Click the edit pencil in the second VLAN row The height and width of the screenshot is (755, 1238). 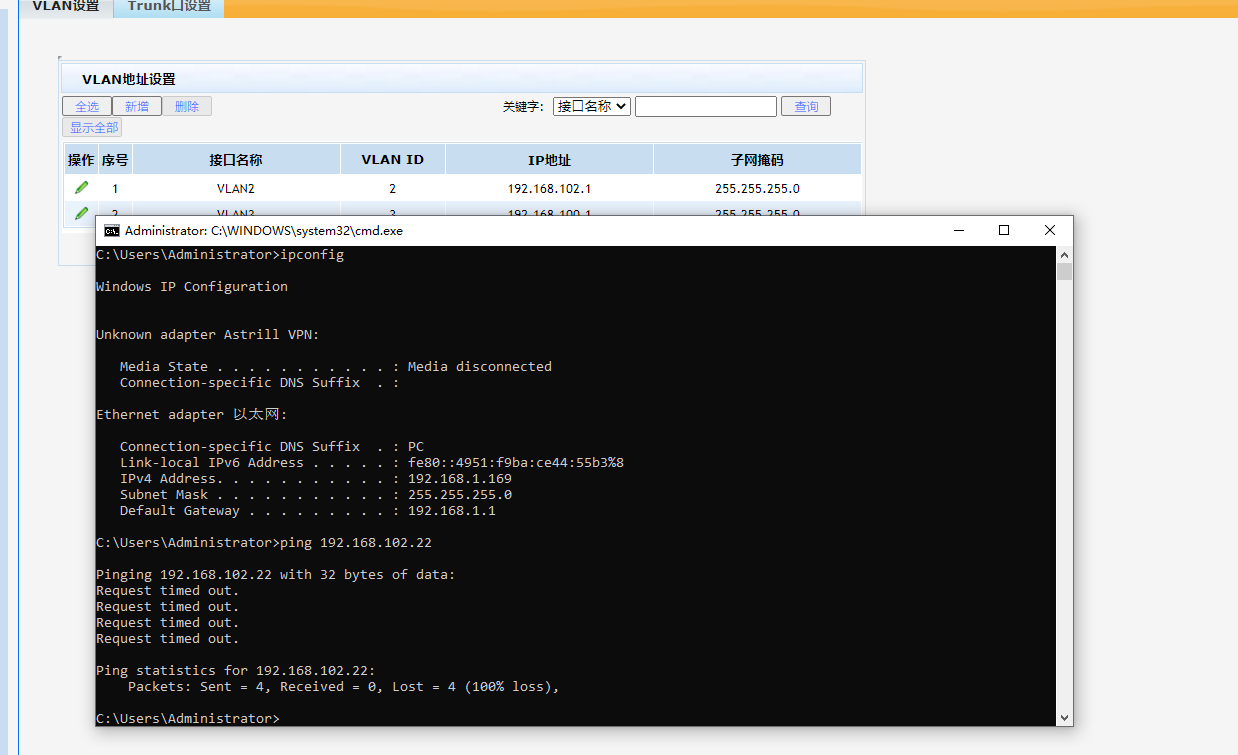81,211
